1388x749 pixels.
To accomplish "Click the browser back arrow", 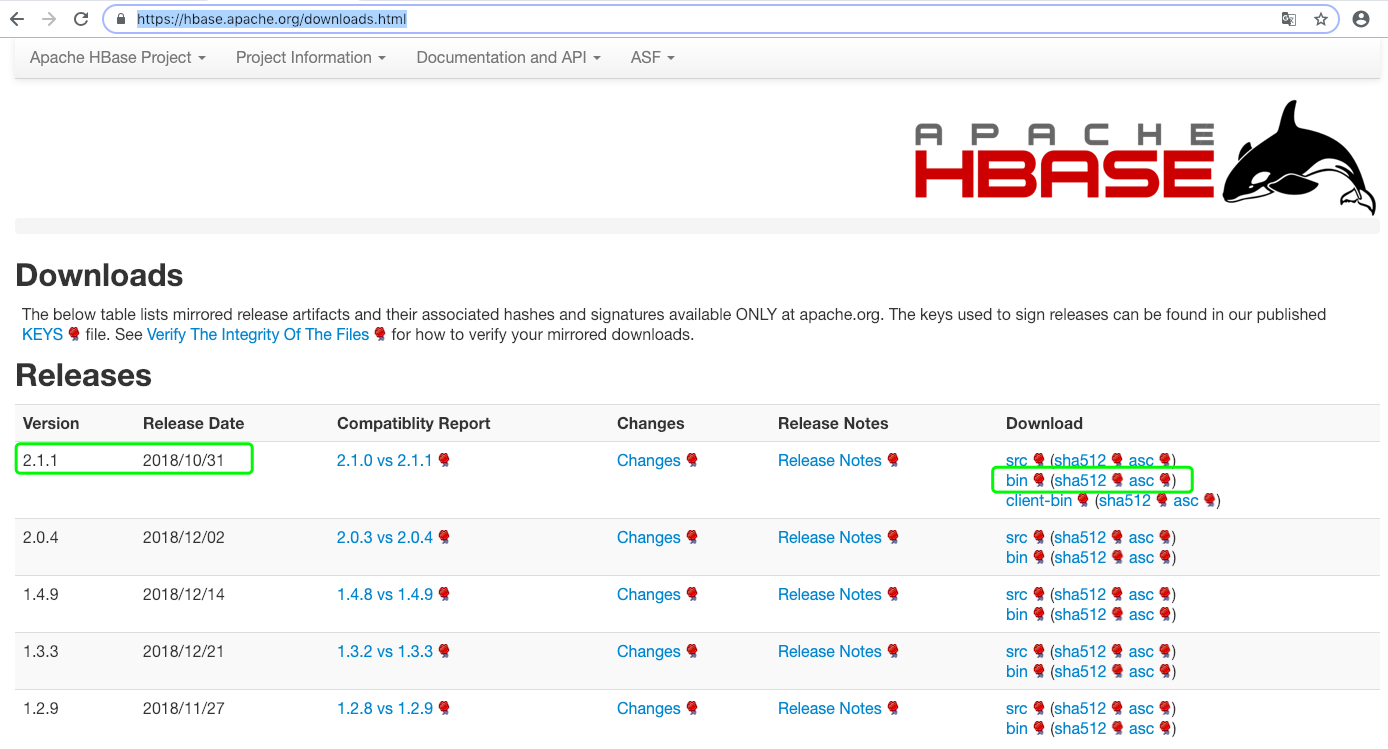I will [17, 17].
